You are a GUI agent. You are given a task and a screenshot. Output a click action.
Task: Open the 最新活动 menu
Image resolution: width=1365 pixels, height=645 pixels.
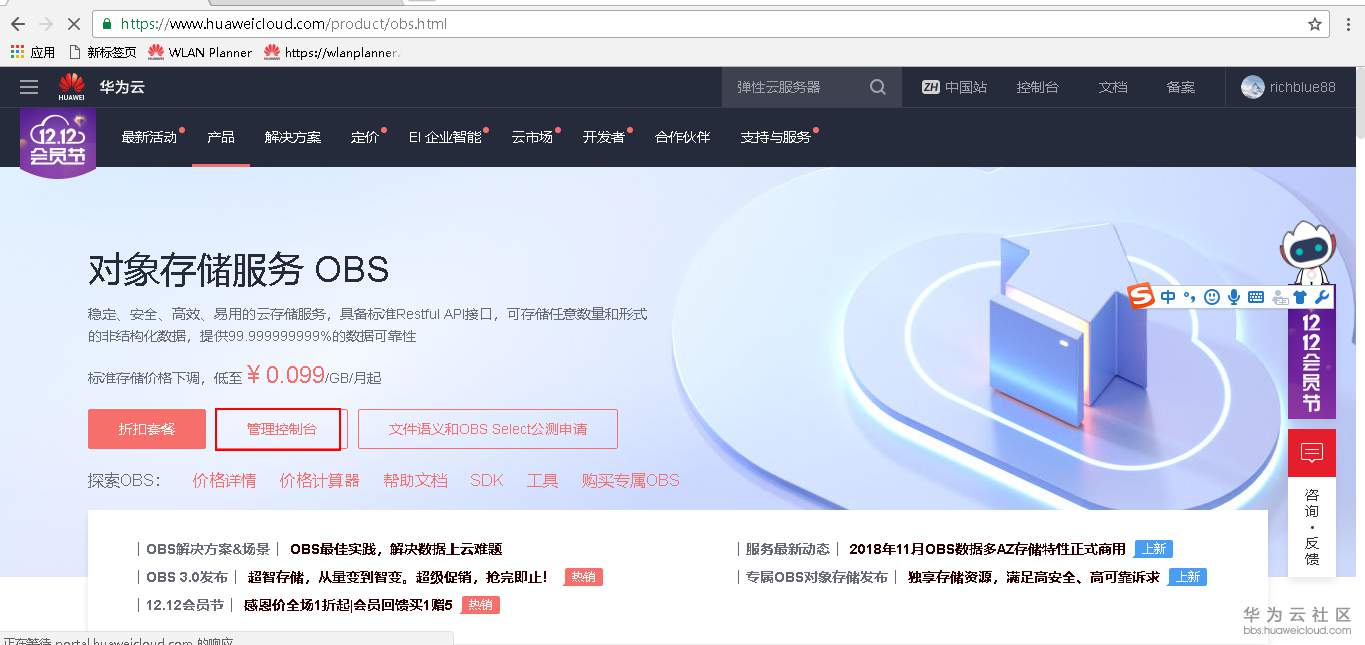point(149,137)
